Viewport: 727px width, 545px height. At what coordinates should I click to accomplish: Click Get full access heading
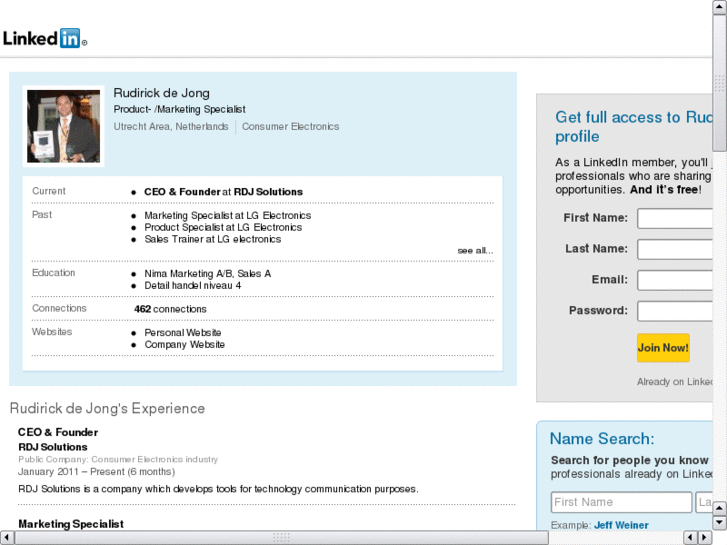(634, 127)
